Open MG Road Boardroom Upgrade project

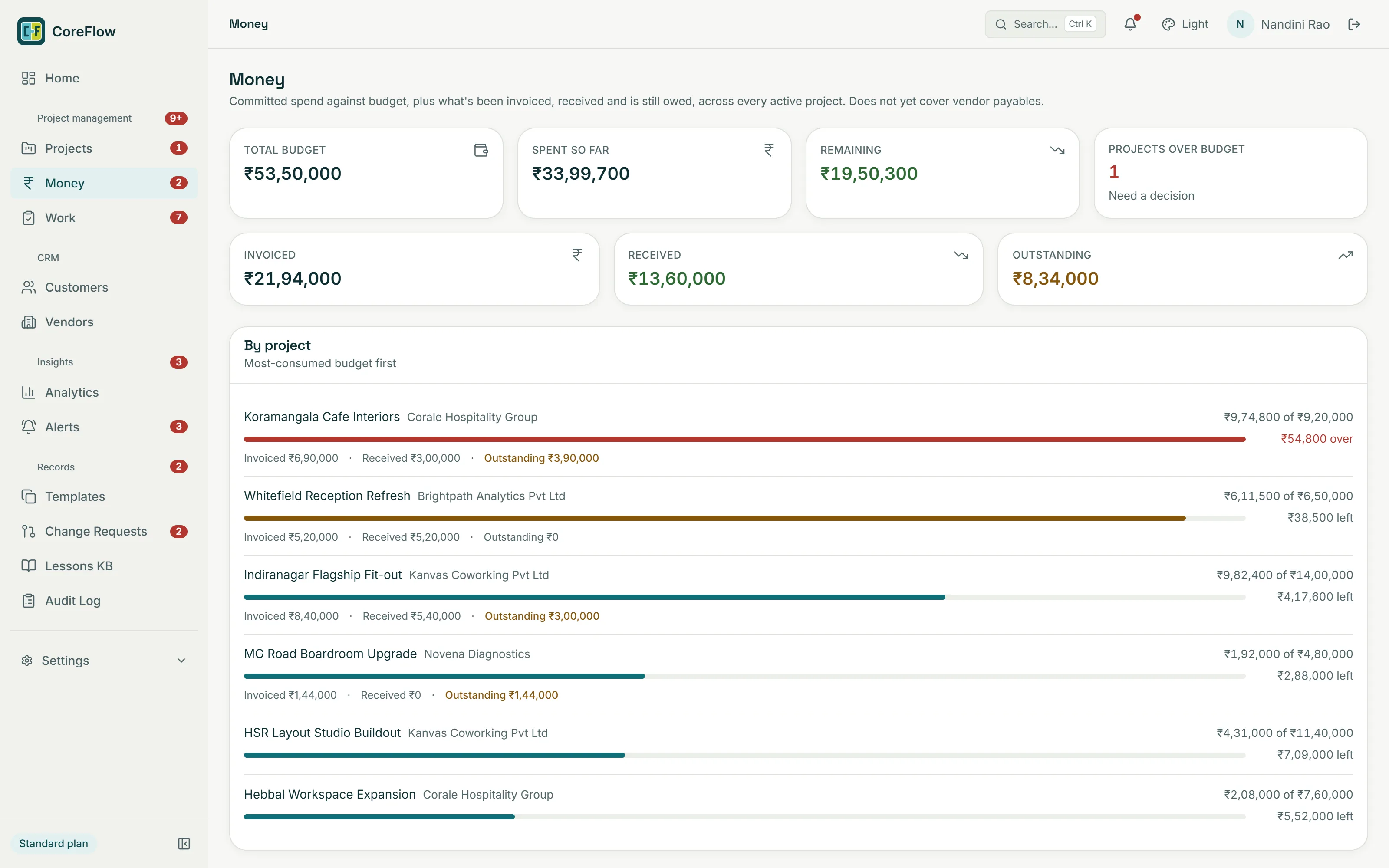click(330, 654)
